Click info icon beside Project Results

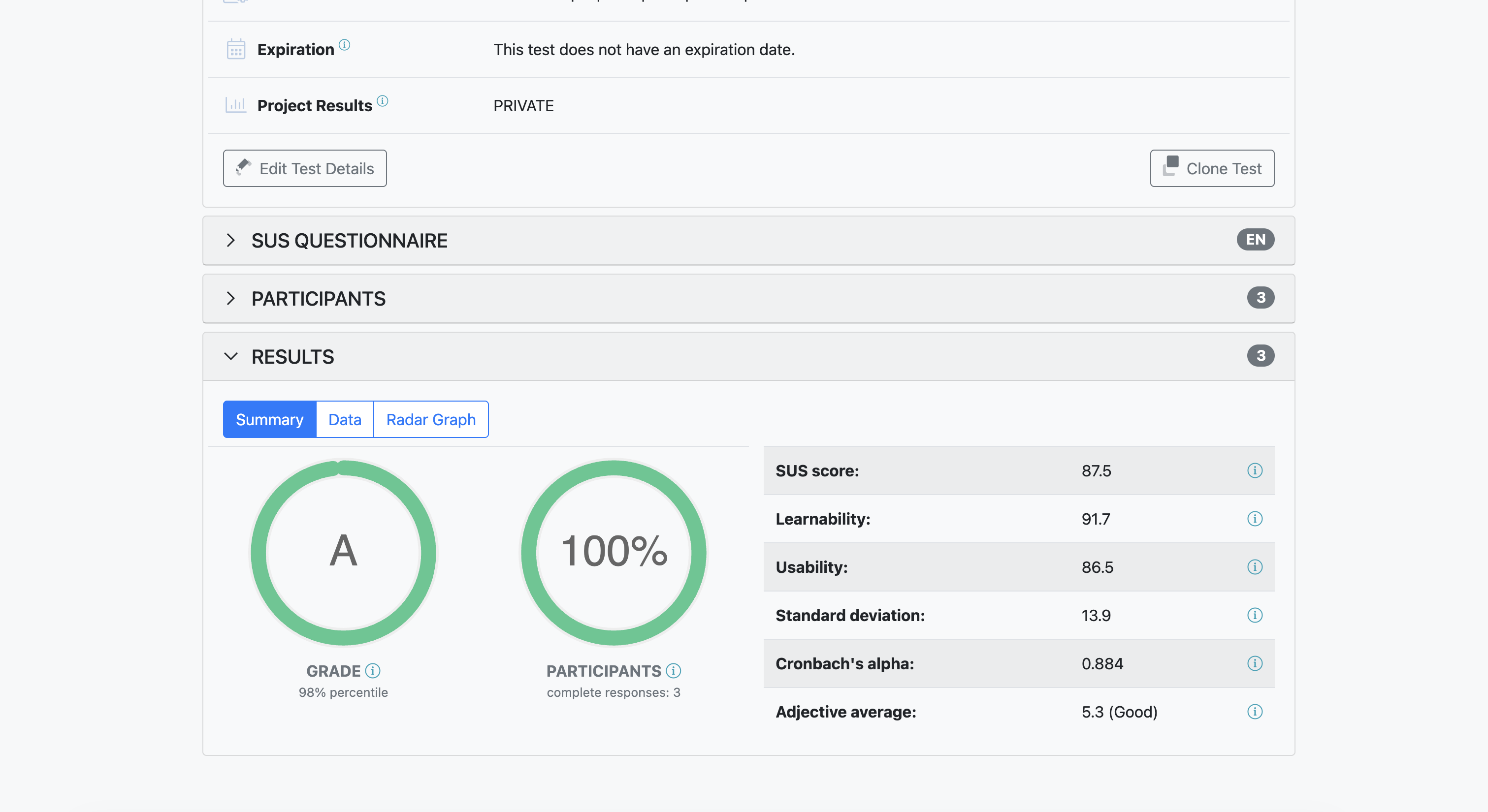coord(383,101)
